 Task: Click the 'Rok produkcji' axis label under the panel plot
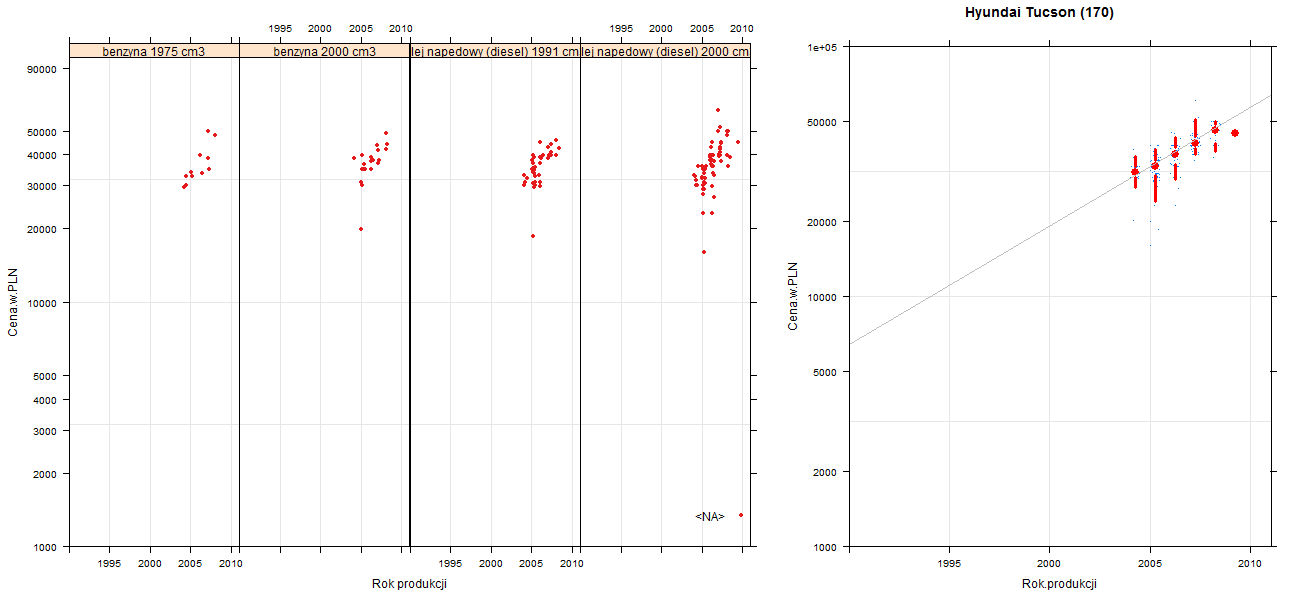[409, 584]
